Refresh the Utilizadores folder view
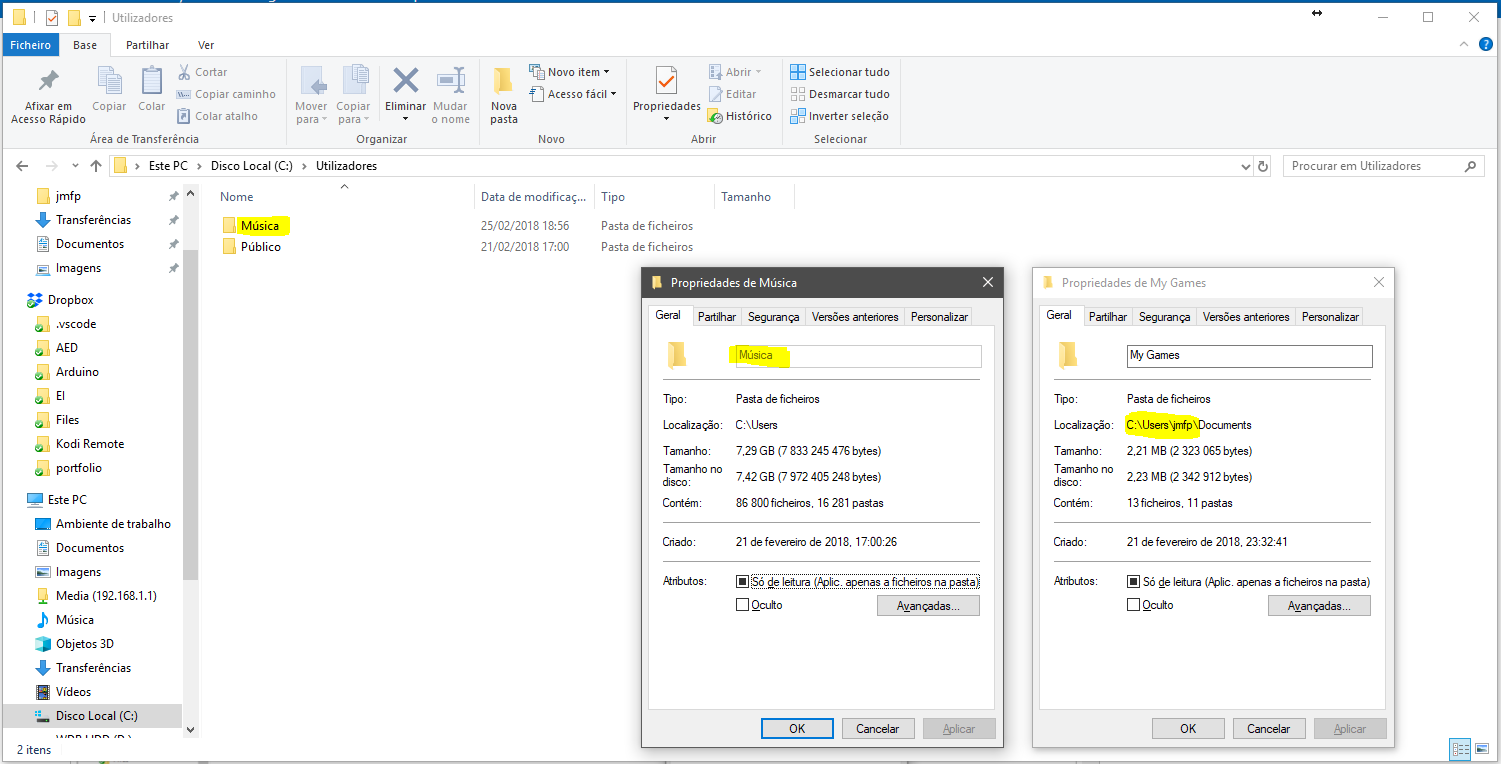 coord(1263,166)
